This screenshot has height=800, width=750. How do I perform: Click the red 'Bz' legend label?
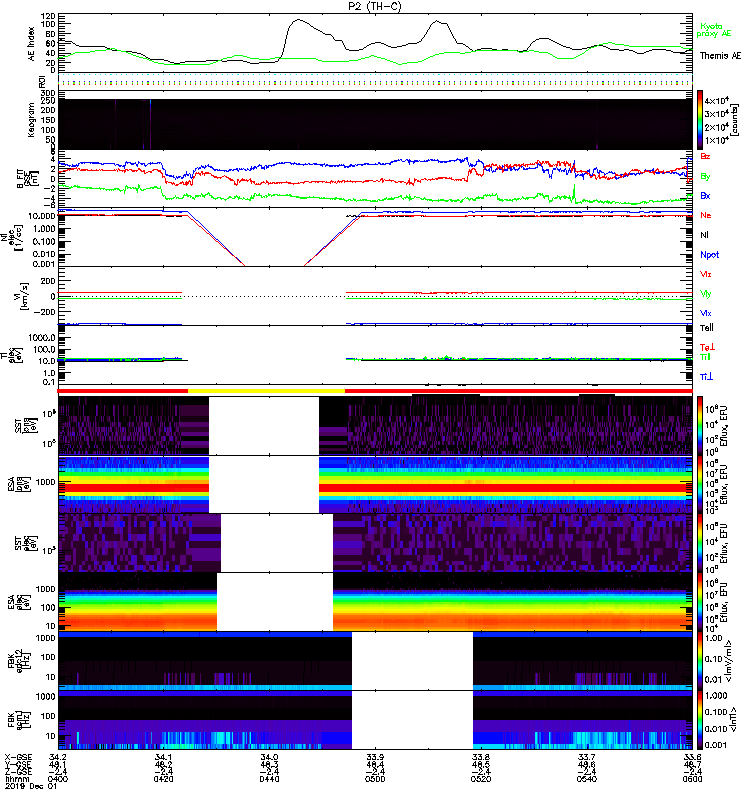point(705,156)
